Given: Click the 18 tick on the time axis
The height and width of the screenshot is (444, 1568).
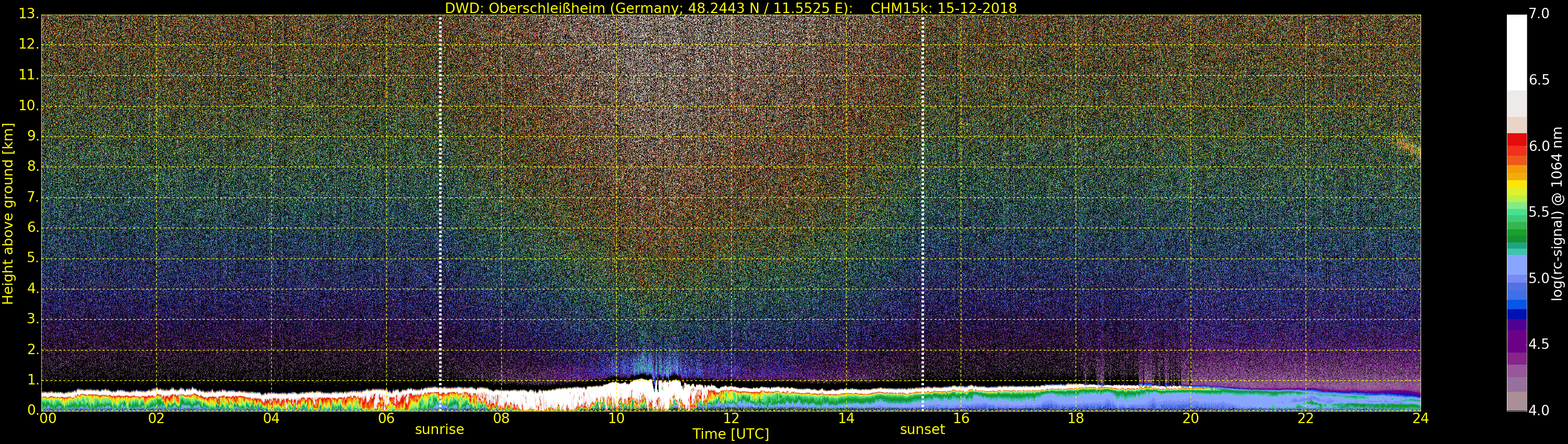Looking at the screenshot, I should (x=1076, y=418).
